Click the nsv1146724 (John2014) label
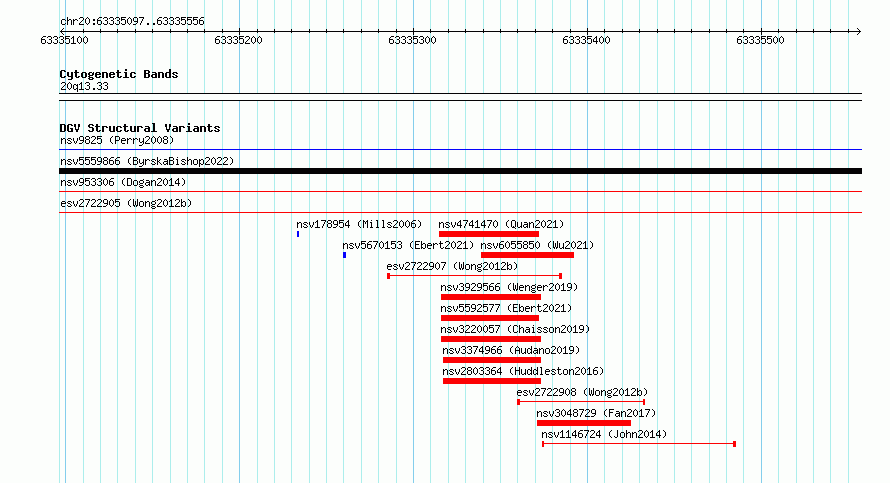890x483 pixels. 604,434
